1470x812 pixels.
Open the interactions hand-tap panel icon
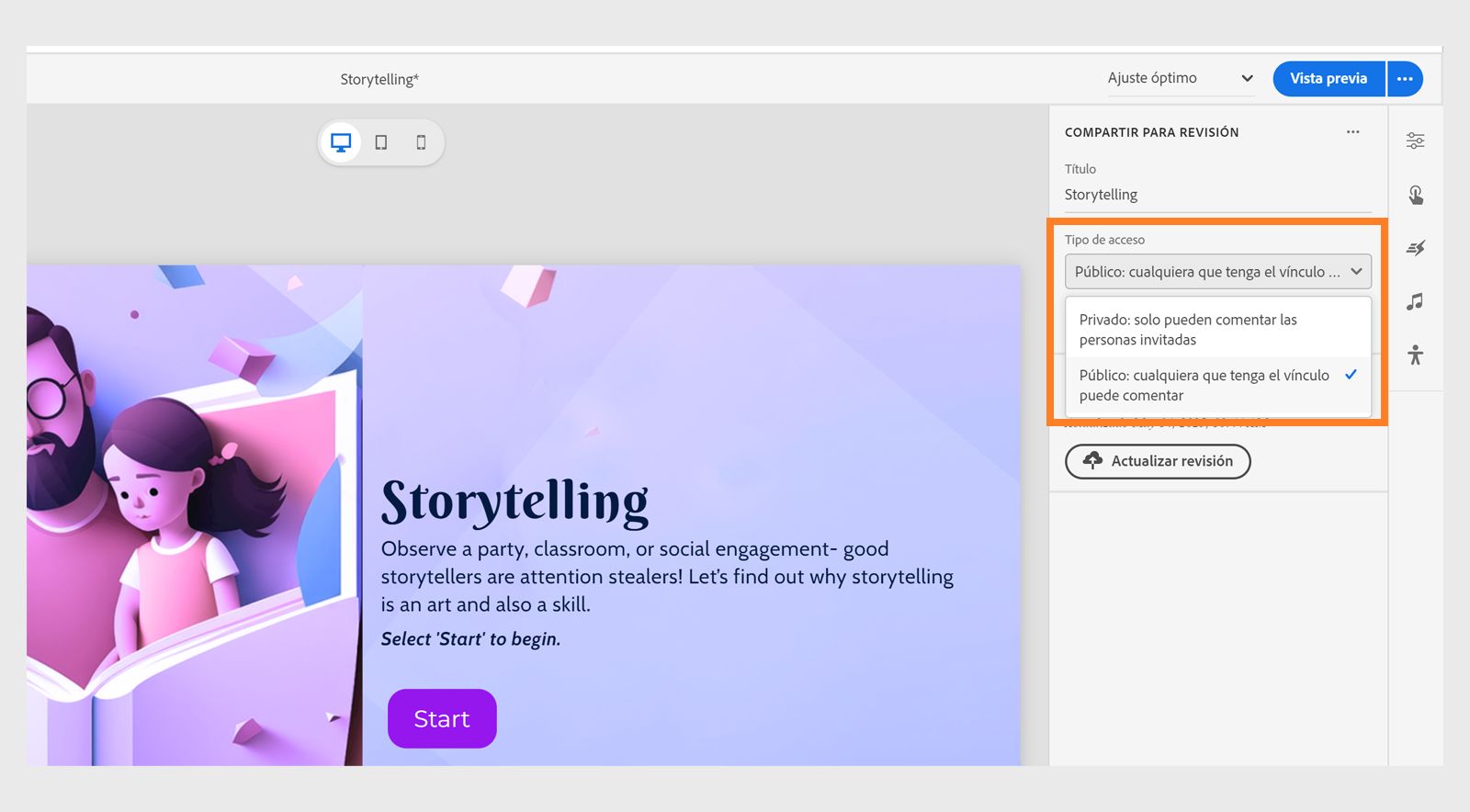(1415, 195)
